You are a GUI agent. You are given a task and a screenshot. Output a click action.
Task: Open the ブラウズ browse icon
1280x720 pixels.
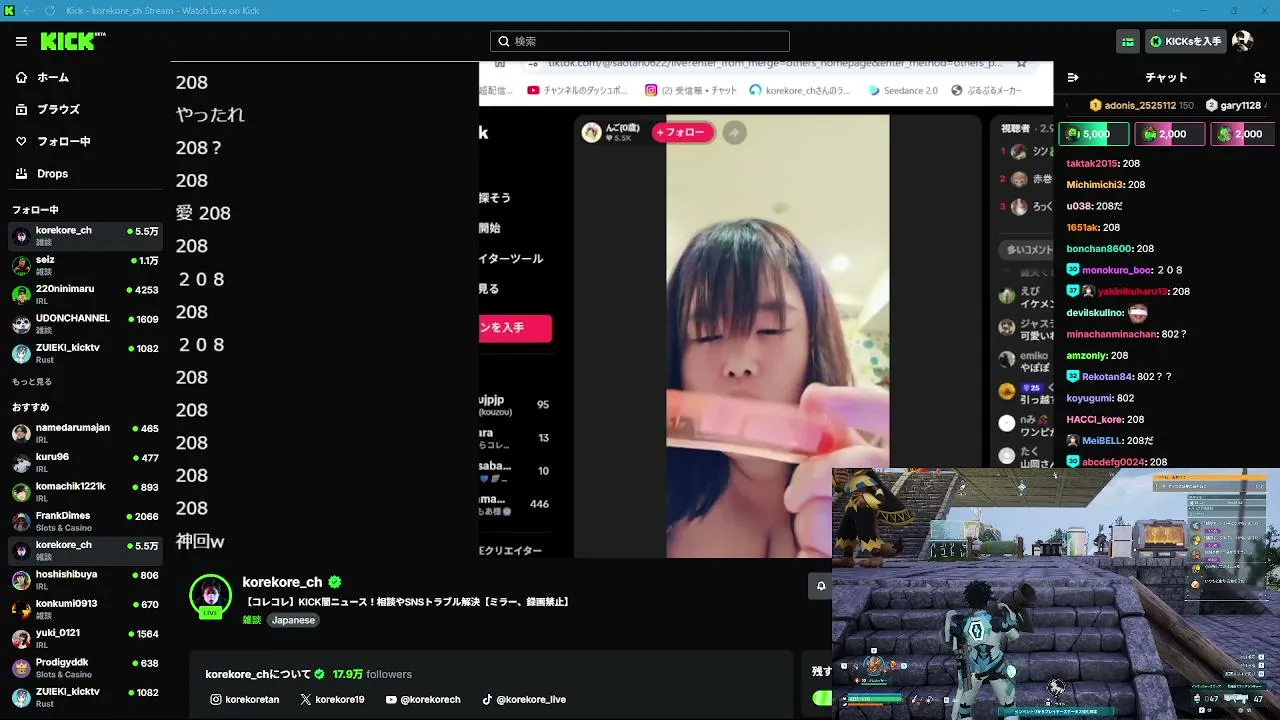click(21, 109)
